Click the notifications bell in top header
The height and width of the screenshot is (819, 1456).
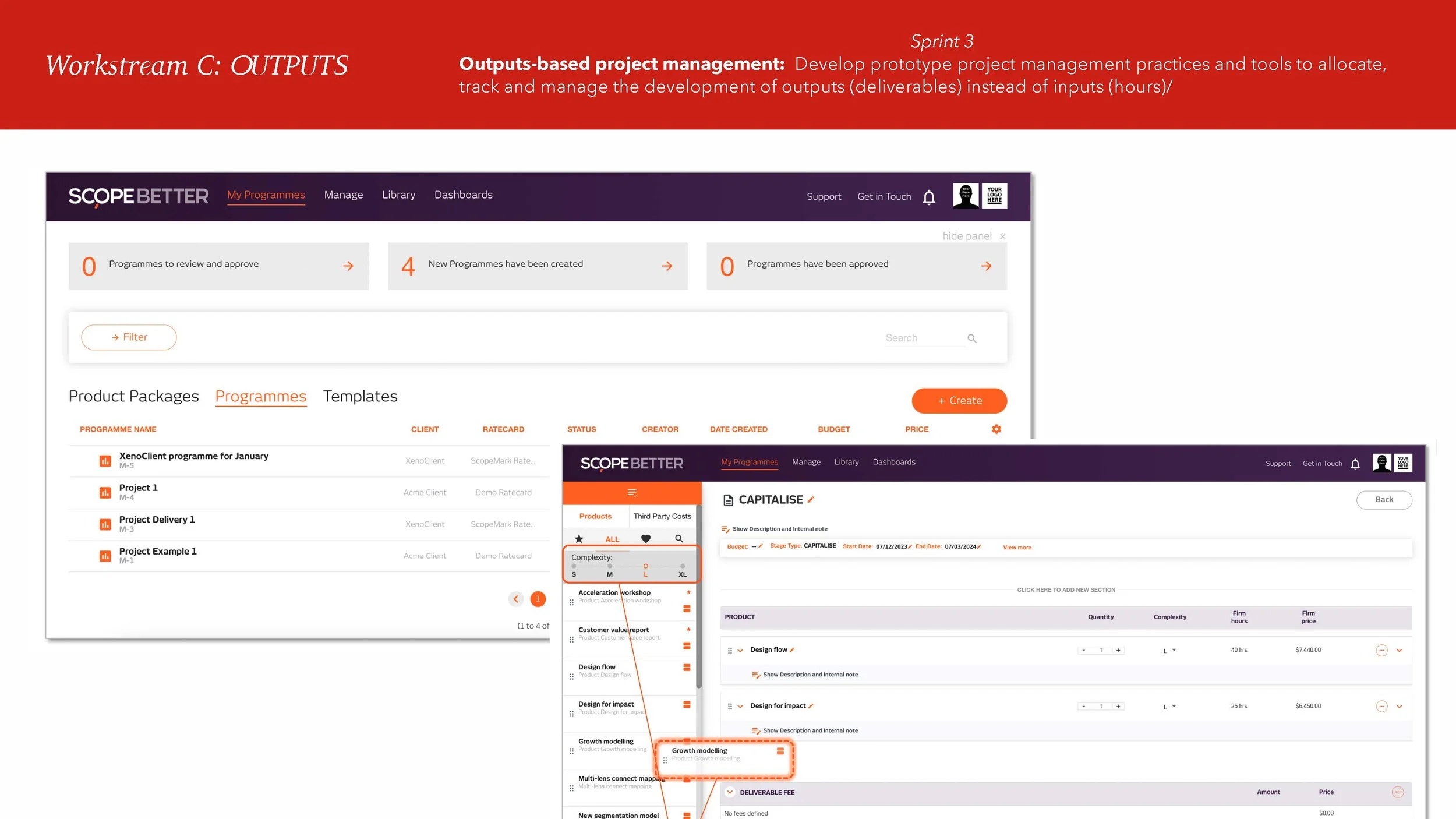coord(929,197)
